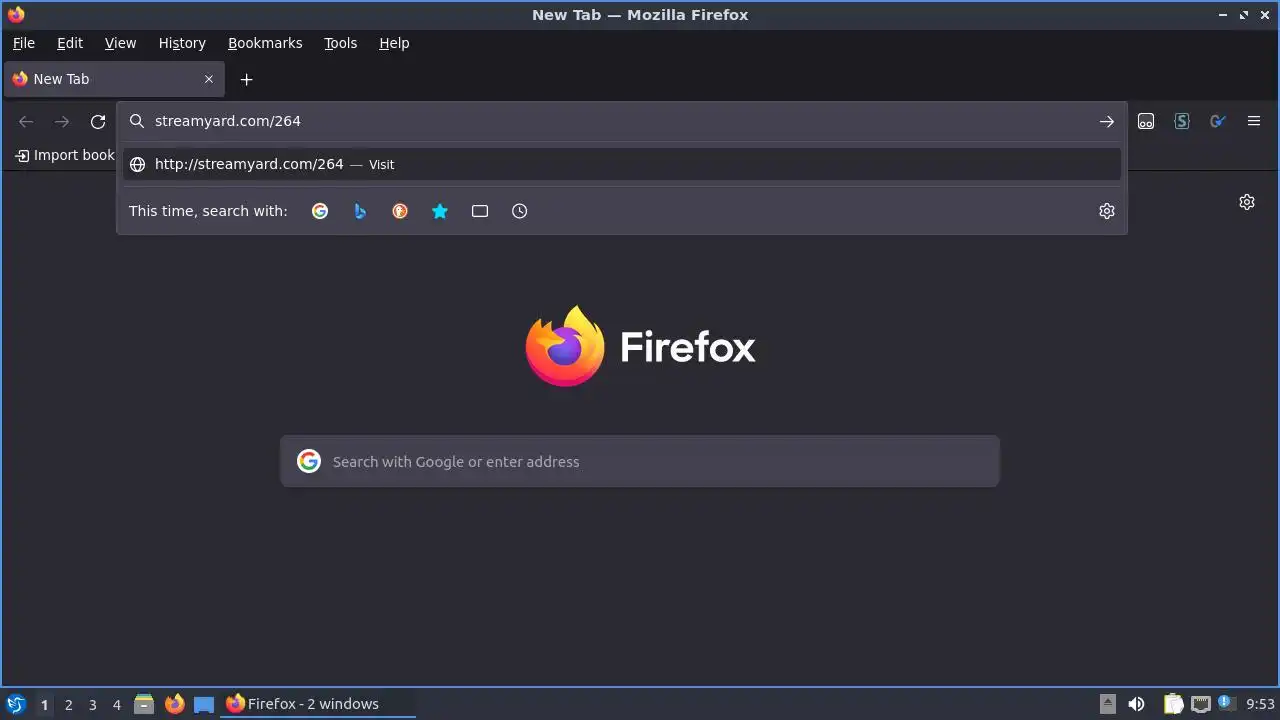Viewport: 1280px width, 720px height.
Task: Click Search with Google or enter address box
Action: (x=640, y=461)
